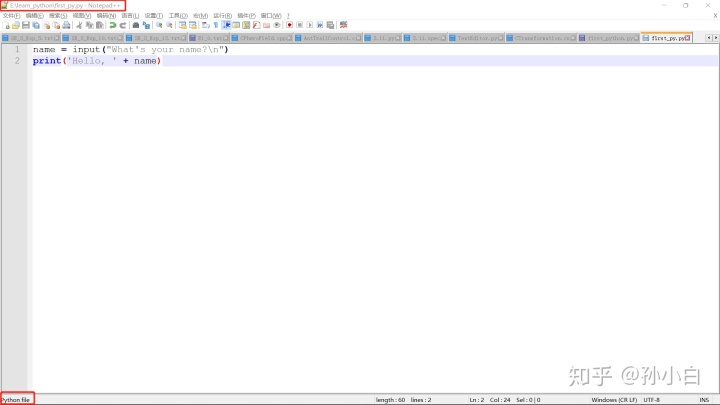Viewport: 720px width, 405px height.
Task: Switch to the CPheroField.cpp tab
Action: click(262, 38)
